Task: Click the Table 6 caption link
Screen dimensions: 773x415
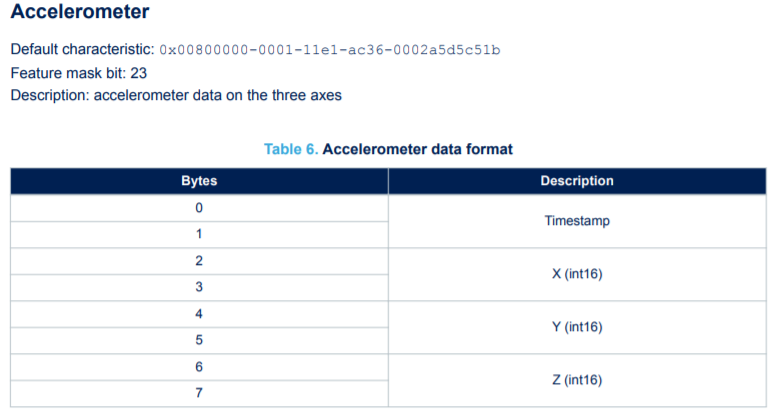Action: pyautogui.click(x=291, y=149)
